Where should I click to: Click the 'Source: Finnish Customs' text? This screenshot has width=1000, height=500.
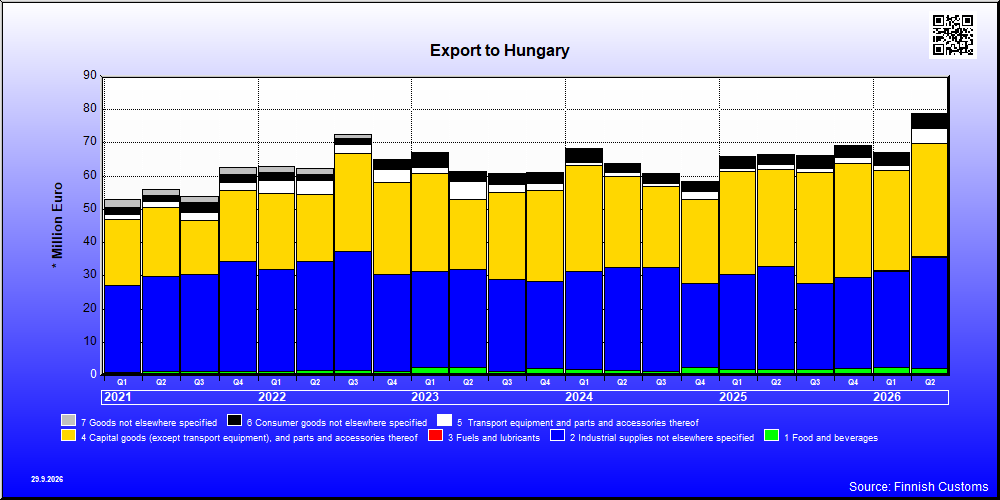(918, 487)
